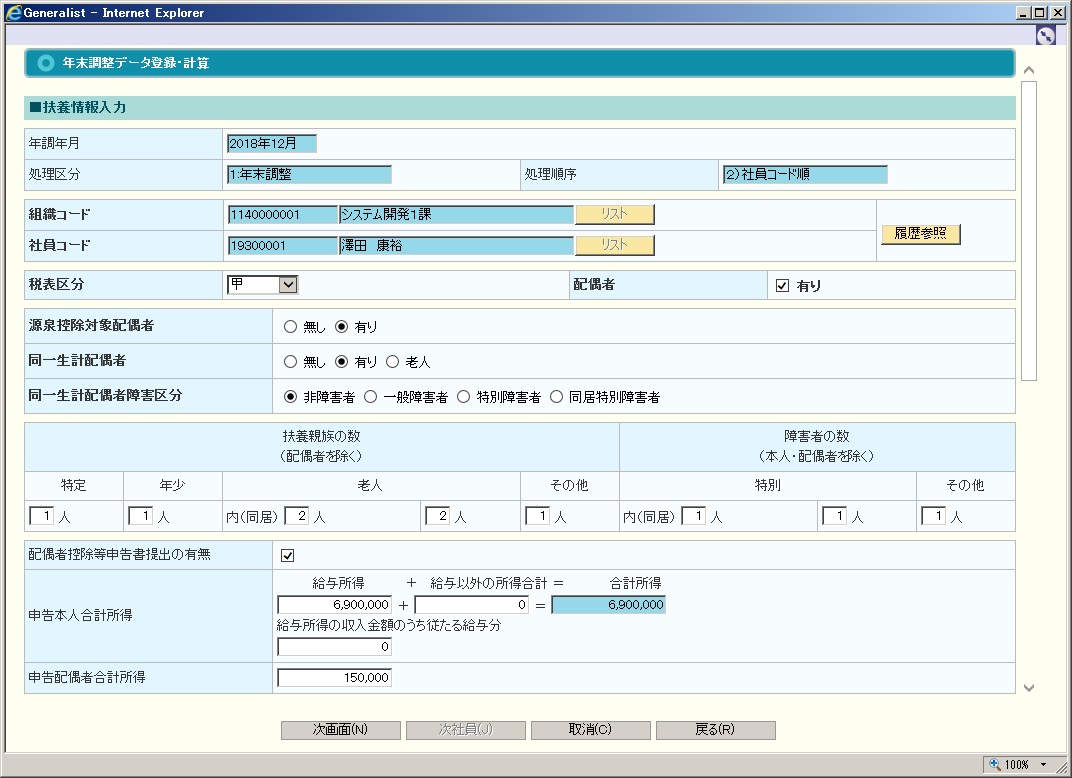Image resolution: width=1072 pixels, height=778 pixels.
Task: Click the 申告配偶者合計所得 input field
Action: coord(334,678)
